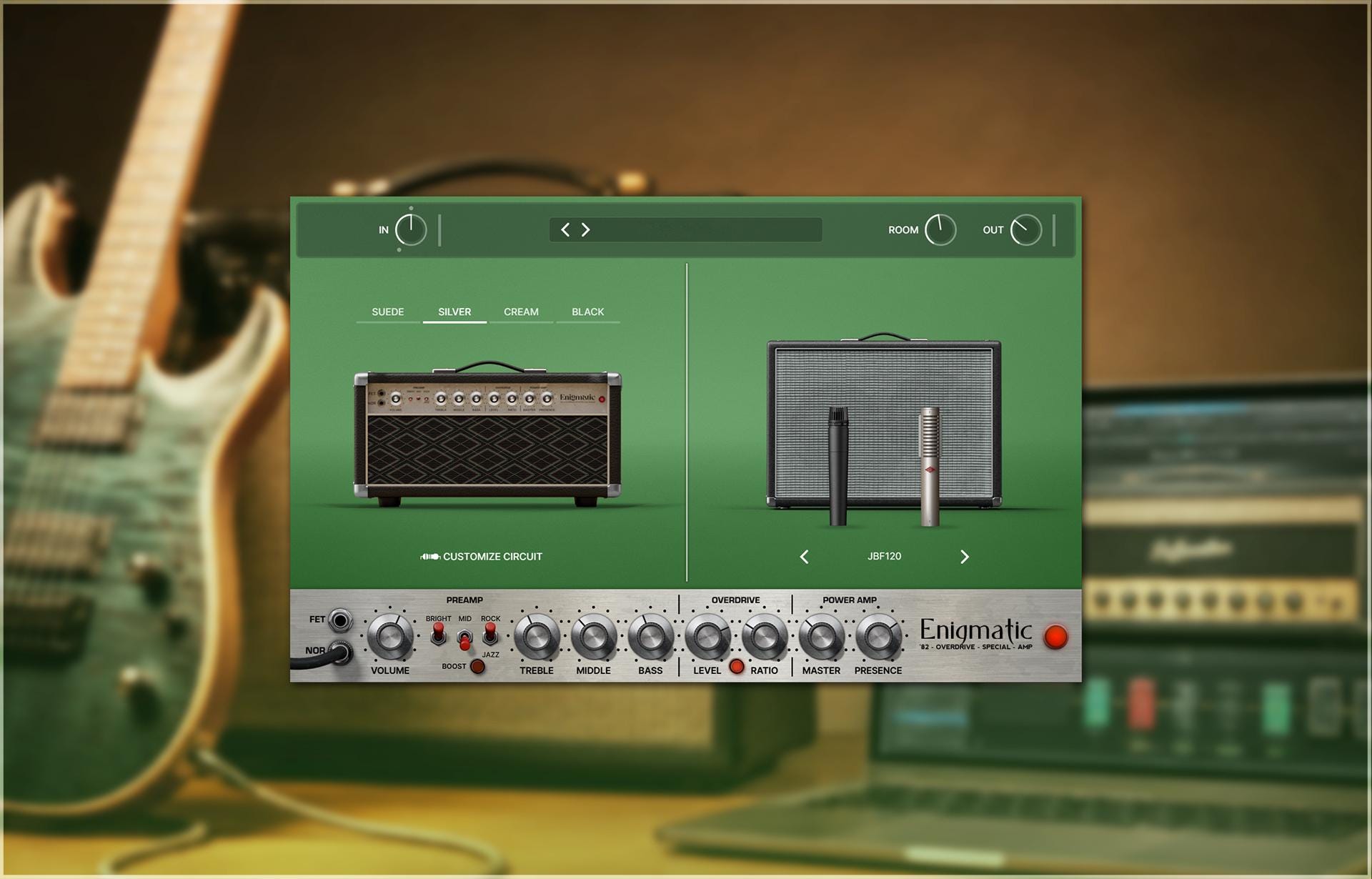Click the JBF120 cabinet name
The height and width of the screenshot is (879, 1372).
point(884,557)
